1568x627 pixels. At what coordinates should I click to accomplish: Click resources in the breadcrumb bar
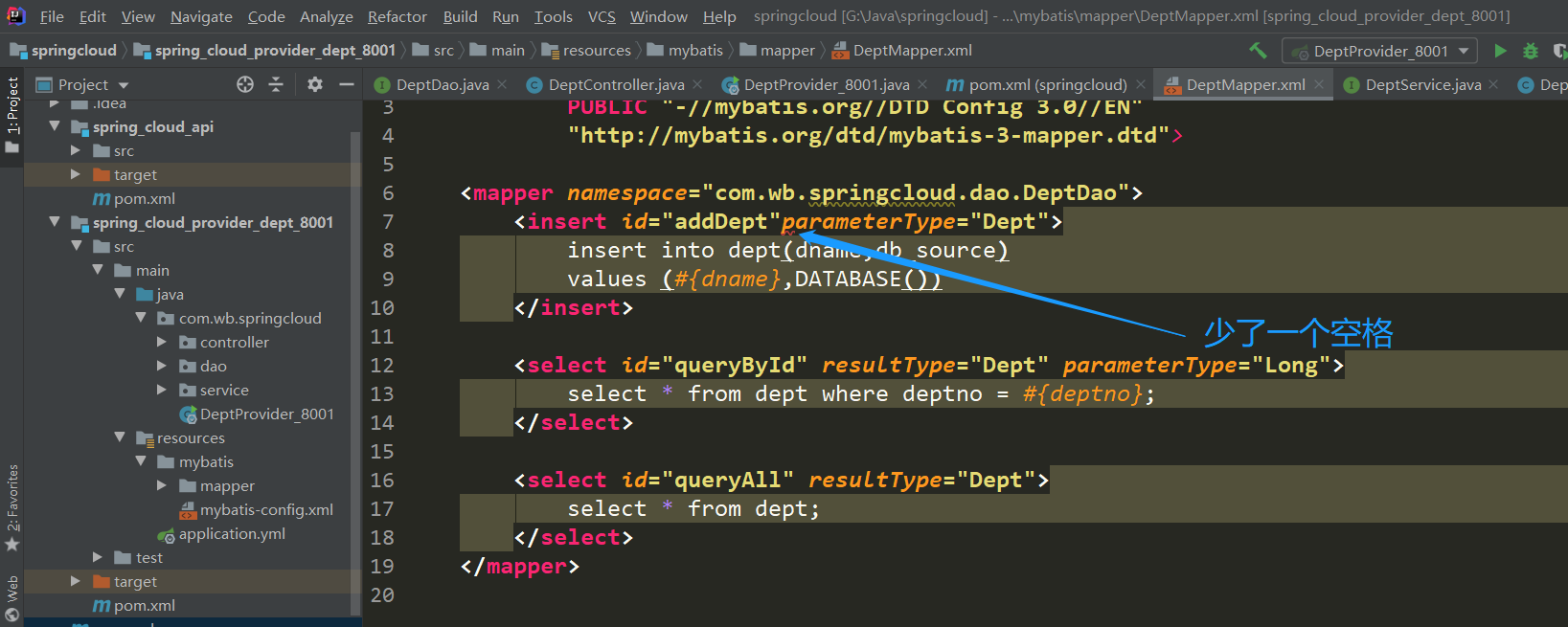coord(586,50)
